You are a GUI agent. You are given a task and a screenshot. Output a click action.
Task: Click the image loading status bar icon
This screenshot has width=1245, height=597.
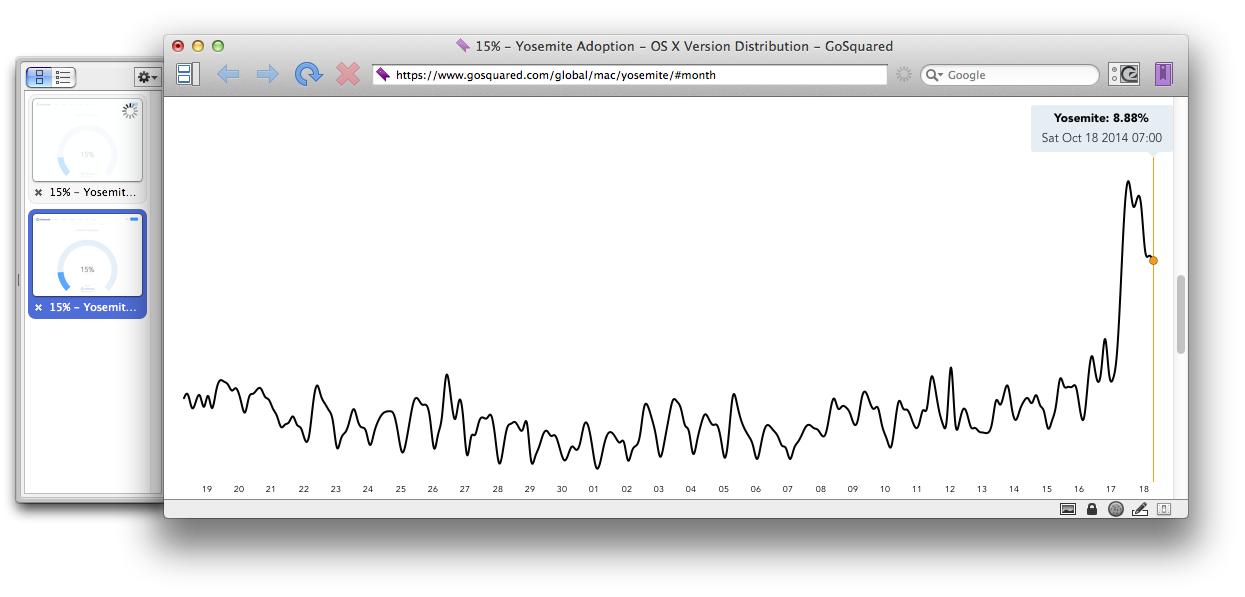(1068, 509)
